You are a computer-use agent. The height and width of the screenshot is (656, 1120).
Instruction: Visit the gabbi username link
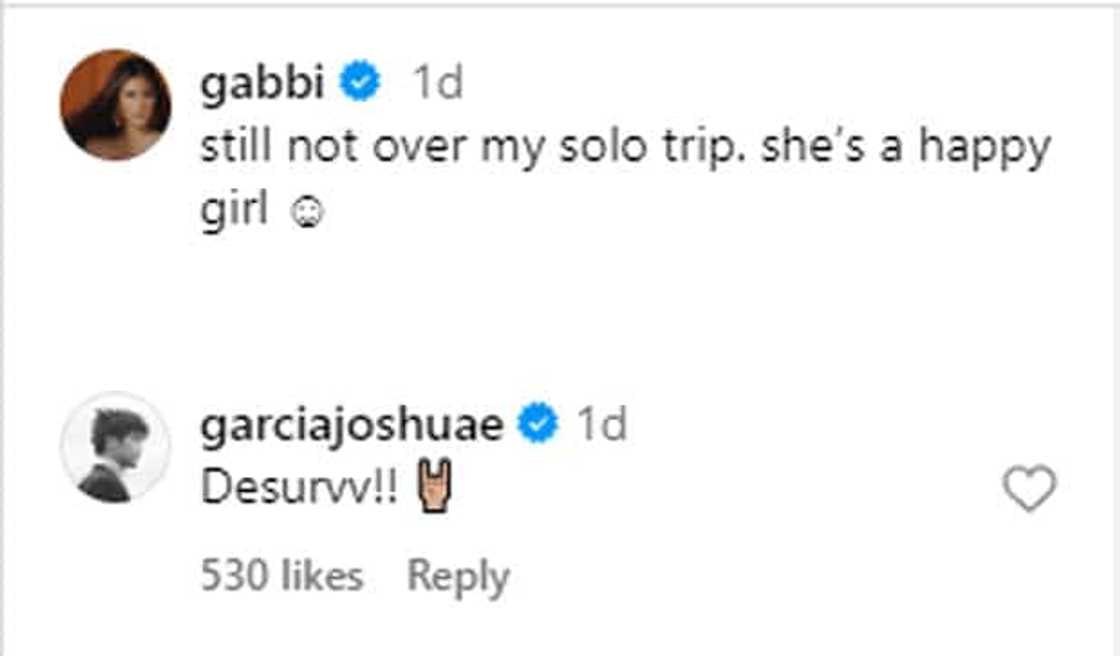point(263,85)
